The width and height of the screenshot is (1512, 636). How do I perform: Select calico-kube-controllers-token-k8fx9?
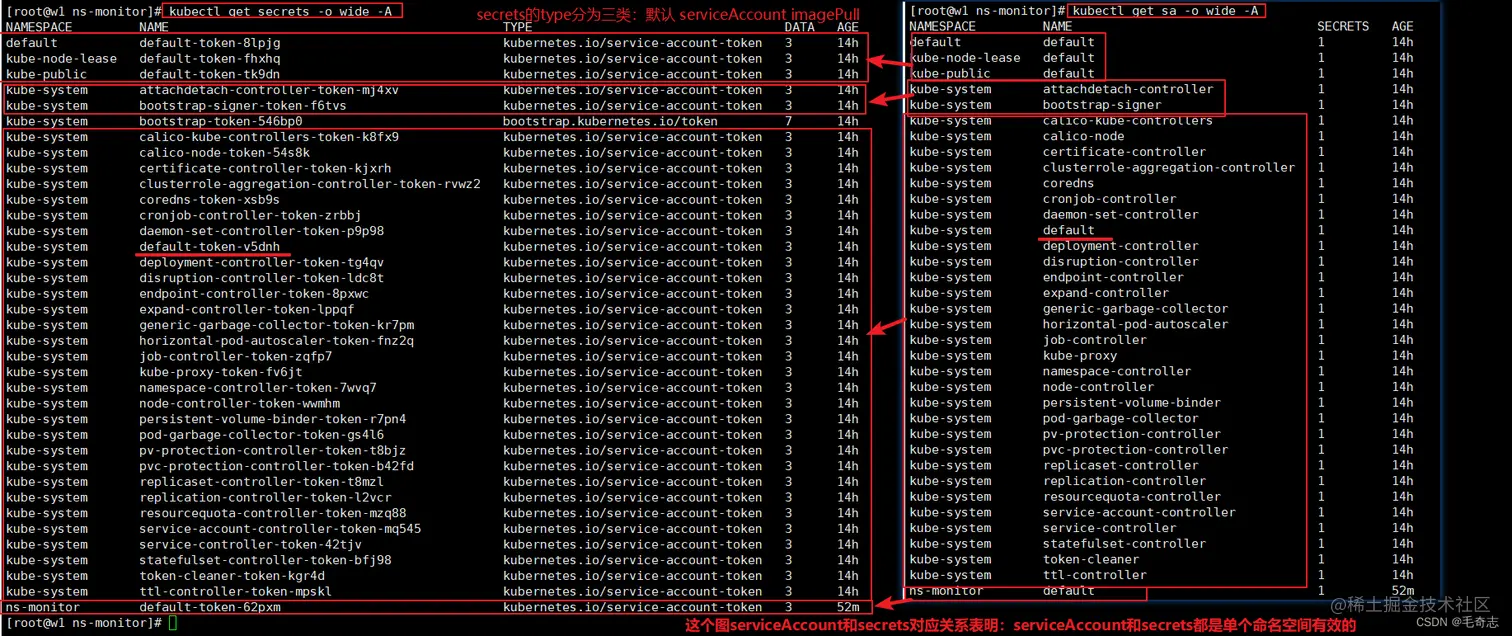point(269,137)
